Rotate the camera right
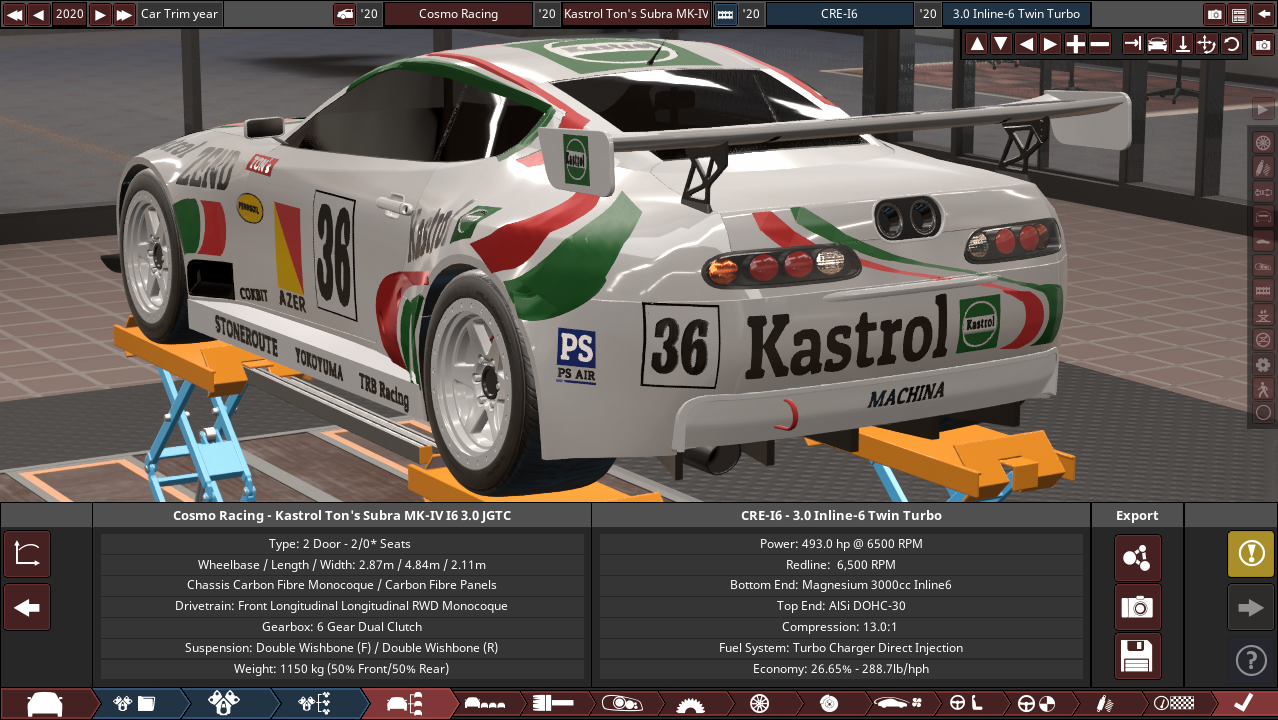The image size is (1278, 720). tap(1050, 44)
